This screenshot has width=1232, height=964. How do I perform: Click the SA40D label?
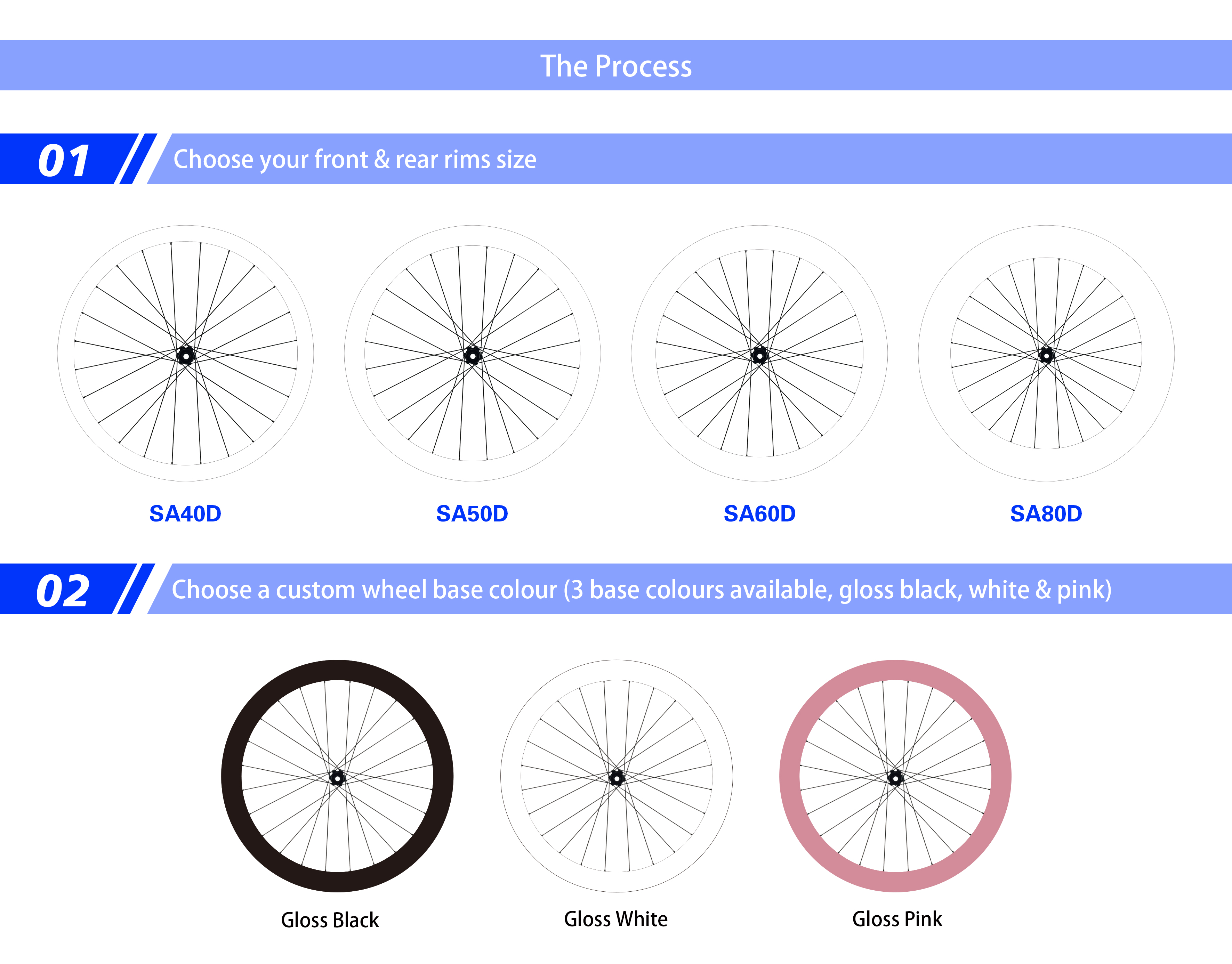[185, 513]
